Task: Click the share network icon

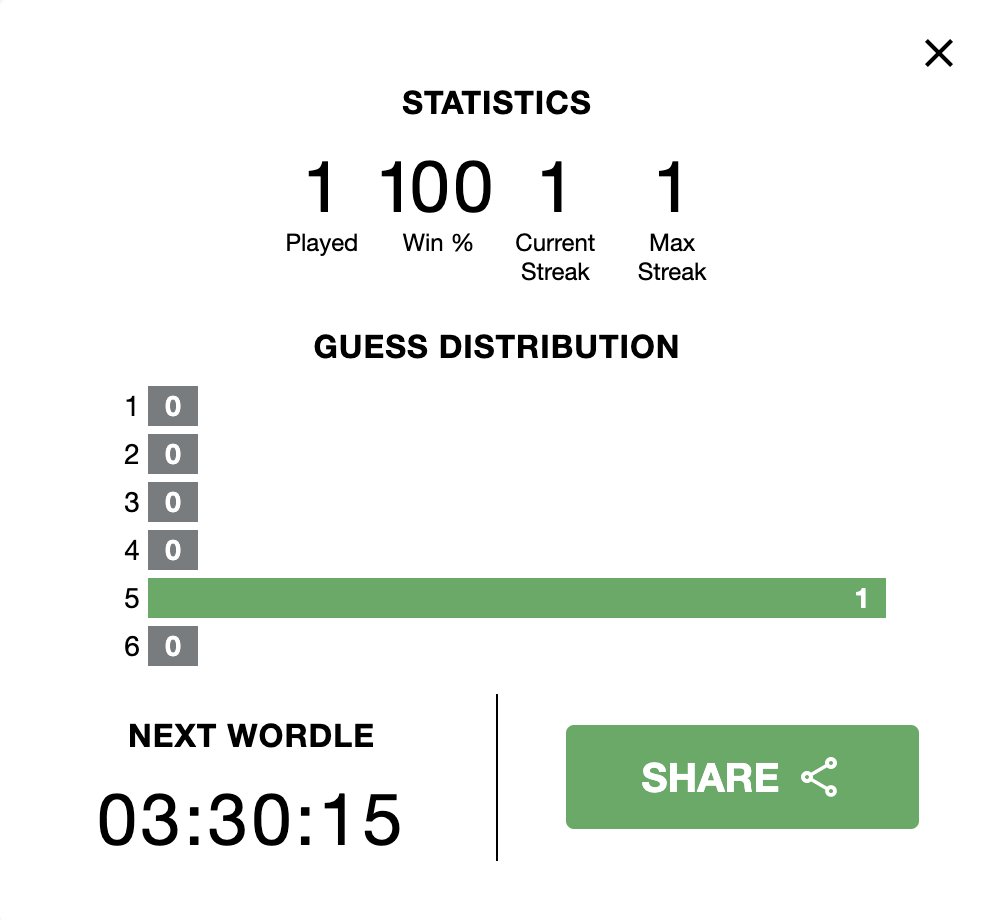Action: tap(819, 777)
